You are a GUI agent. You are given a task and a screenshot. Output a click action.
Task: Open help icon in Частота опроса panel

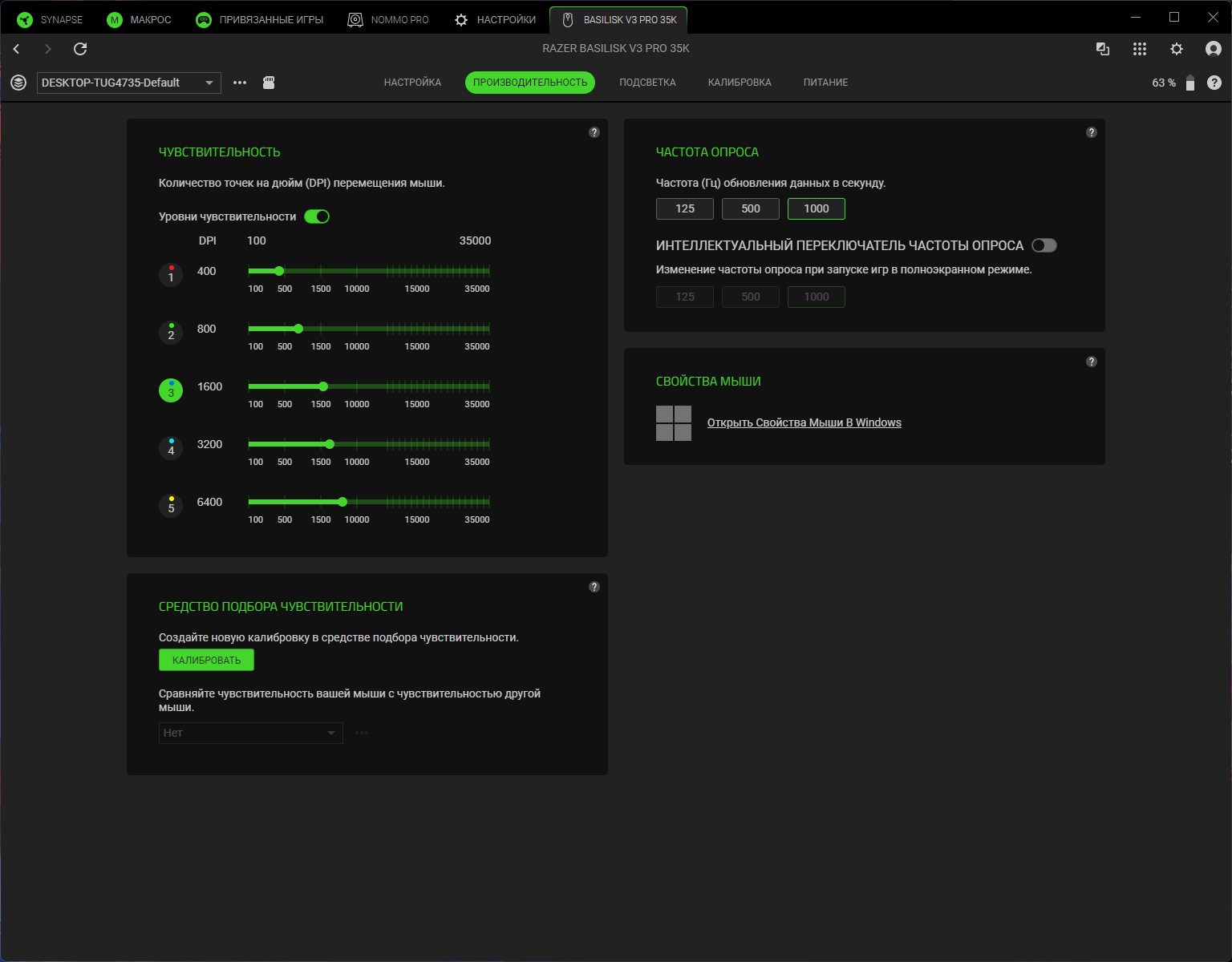pyautogui.click(x=1092, y=132)
